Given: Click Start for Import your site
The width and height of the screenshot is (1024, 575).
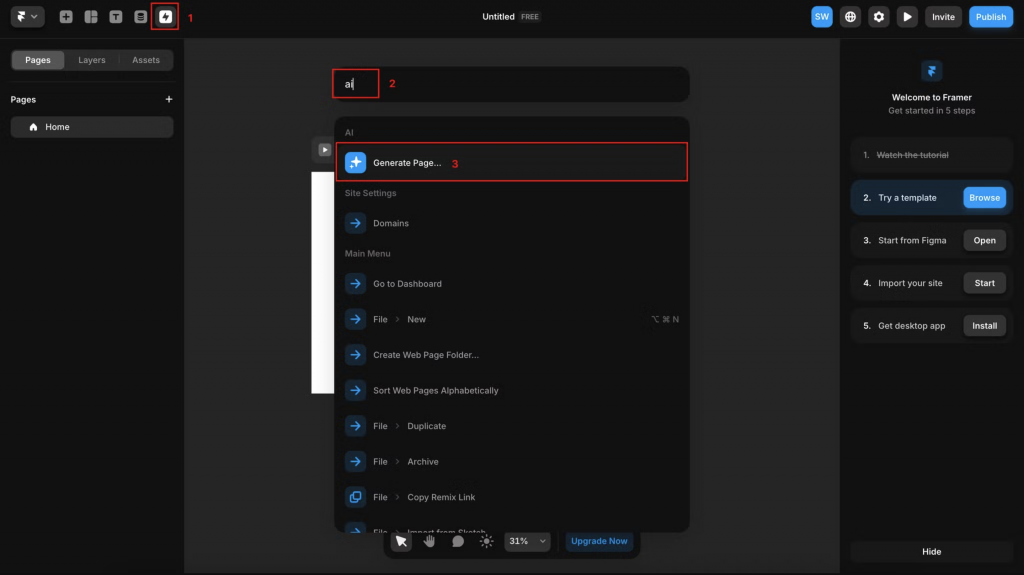Looking at the screenshot, I should [x=984, y=283].
